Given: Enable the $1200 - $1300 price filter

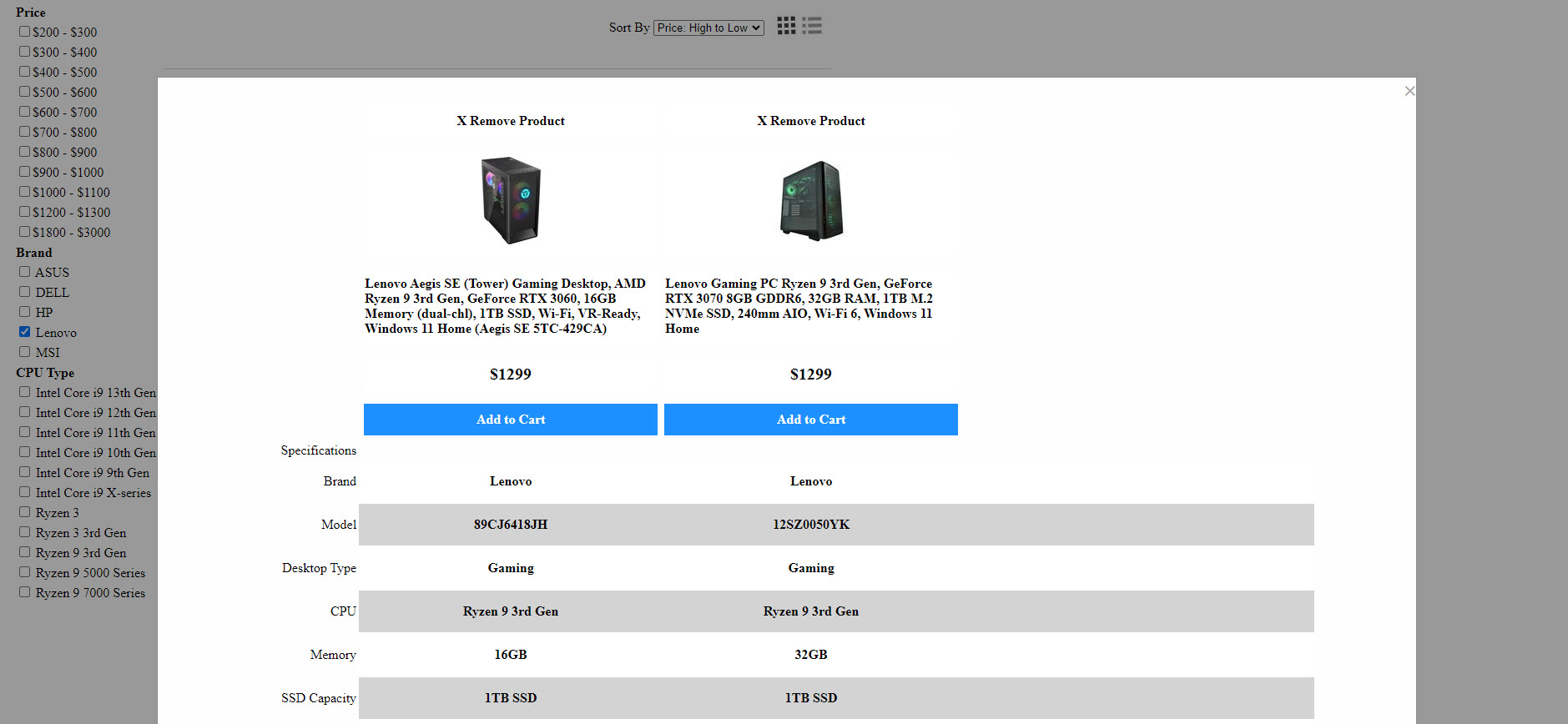Looking at the screenshot, I should tap(25, 212).
